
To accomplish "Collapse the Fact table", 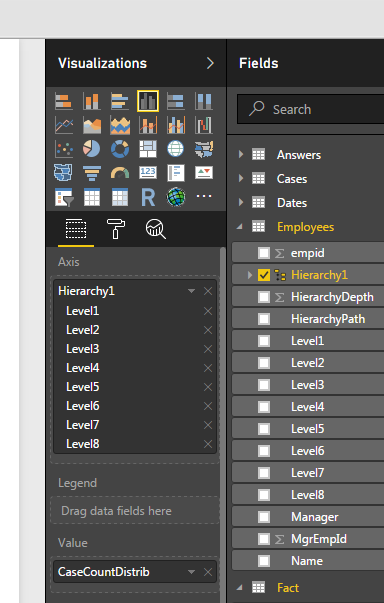I will (240, 588).
